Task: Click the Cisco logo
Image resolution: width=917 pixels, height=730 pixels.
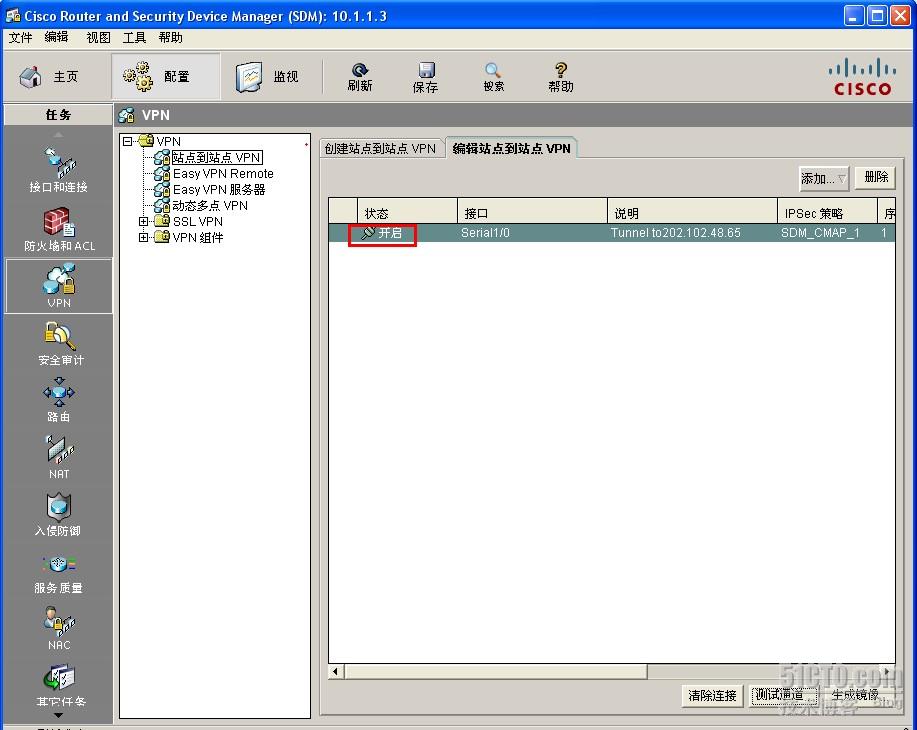Action: [x=862, y=77]
